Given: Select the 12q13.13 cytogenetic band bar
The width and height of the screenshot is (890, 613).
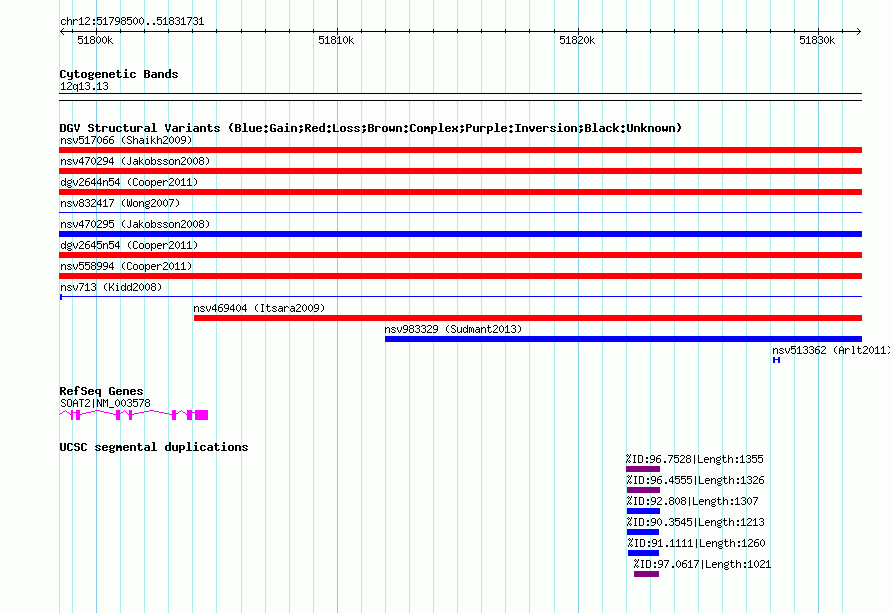Looking at the screenshot, I should [x=460, y=97].
